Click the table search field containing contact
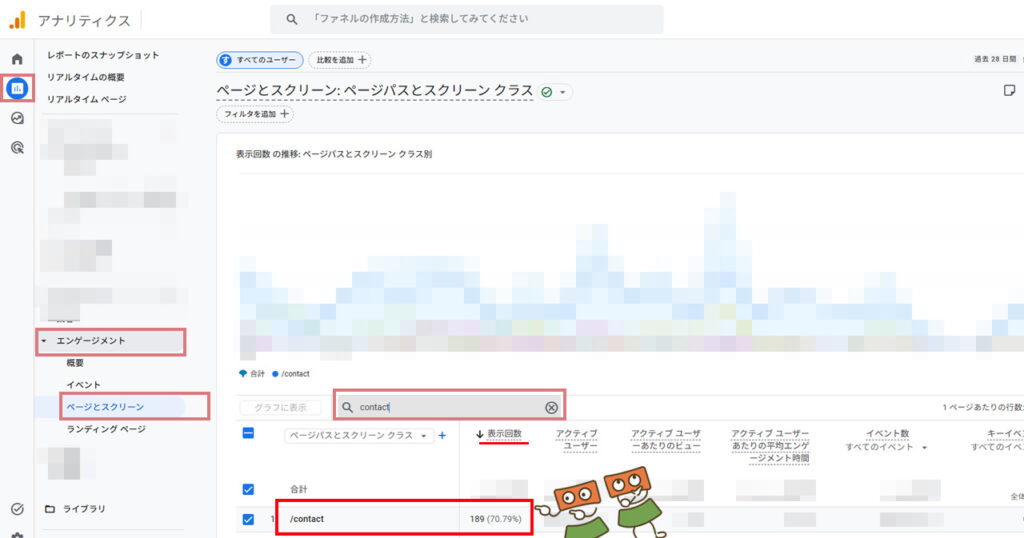The height and width of the screenshot is (538, 1024). 449,407
